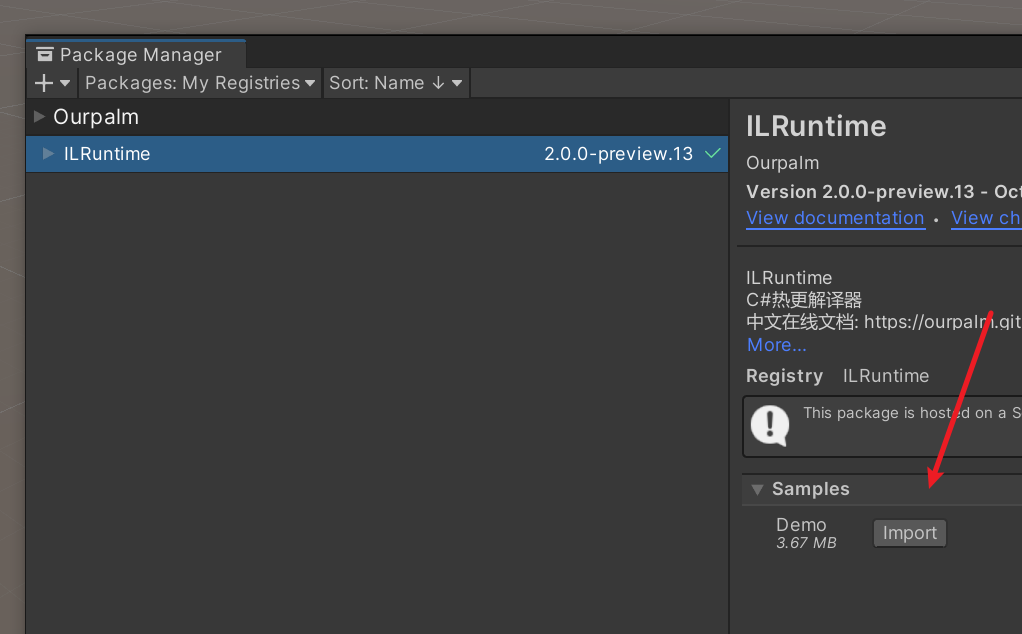Click the warning exclamation speech-bubble icon
1022x634 pixels.
[770, 425]
